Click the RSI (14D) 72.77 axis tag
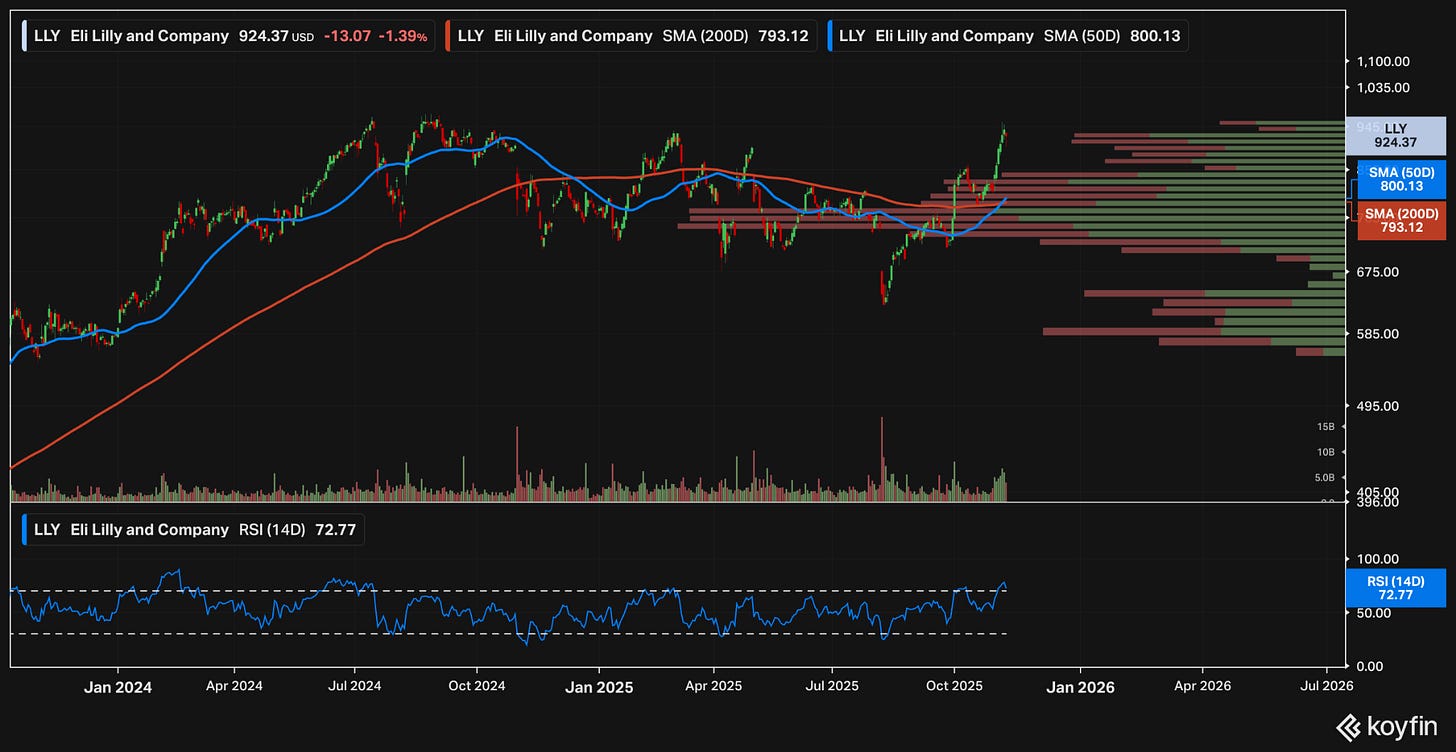Screen dimensions: 1456x752 tap(1396, 588)
